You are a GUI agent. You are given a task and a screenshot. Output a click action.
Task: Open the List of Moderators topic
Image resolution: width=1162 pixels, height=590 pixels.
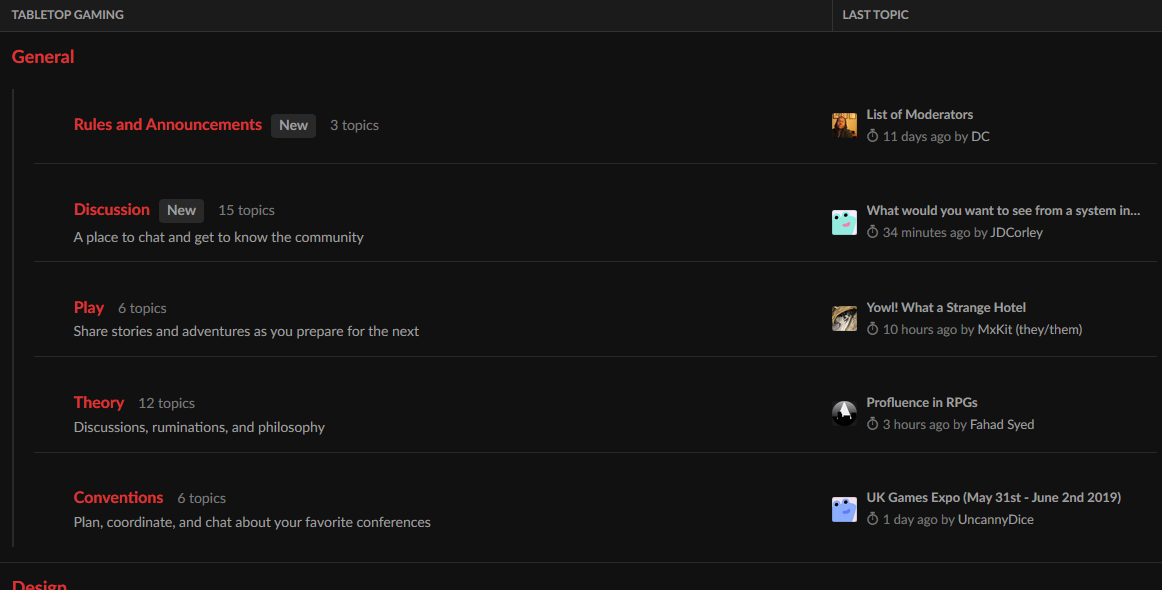point(920,114)
